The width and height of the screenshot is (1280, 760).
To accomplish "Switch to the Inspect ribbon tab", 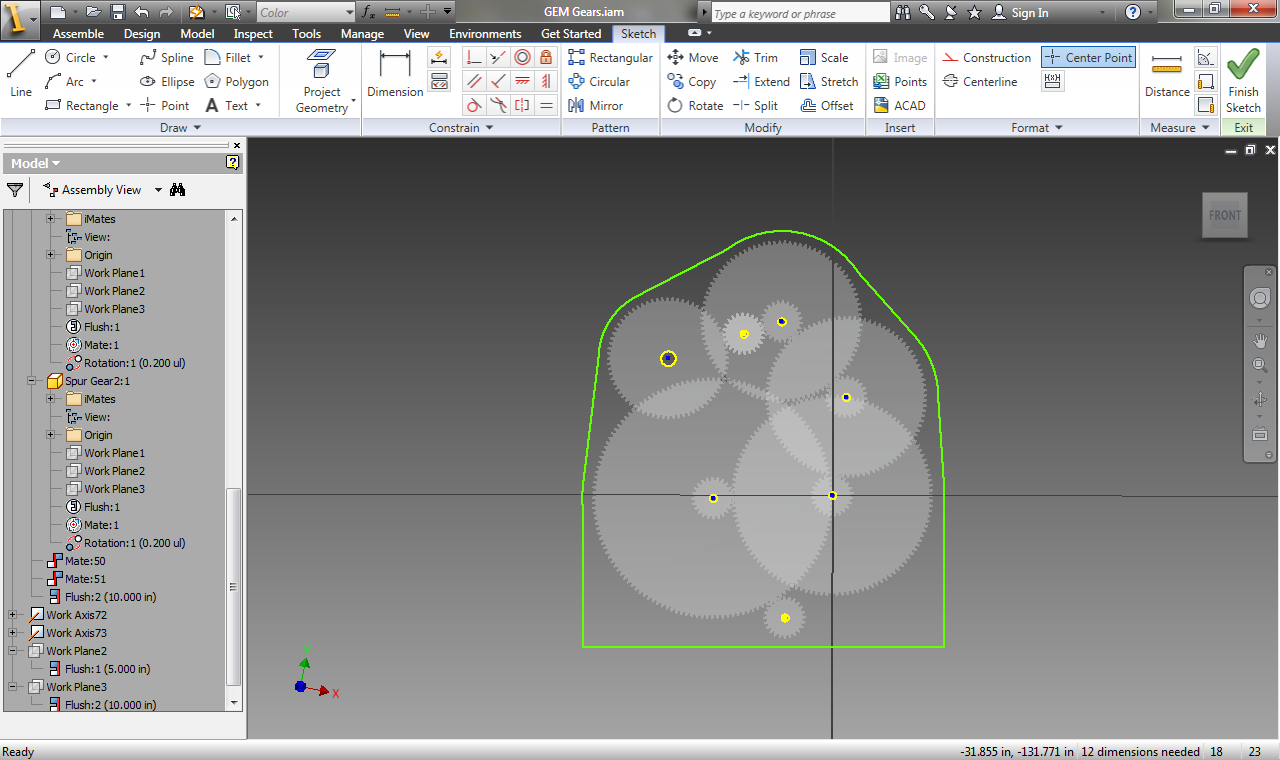I will tap(253, 33).
